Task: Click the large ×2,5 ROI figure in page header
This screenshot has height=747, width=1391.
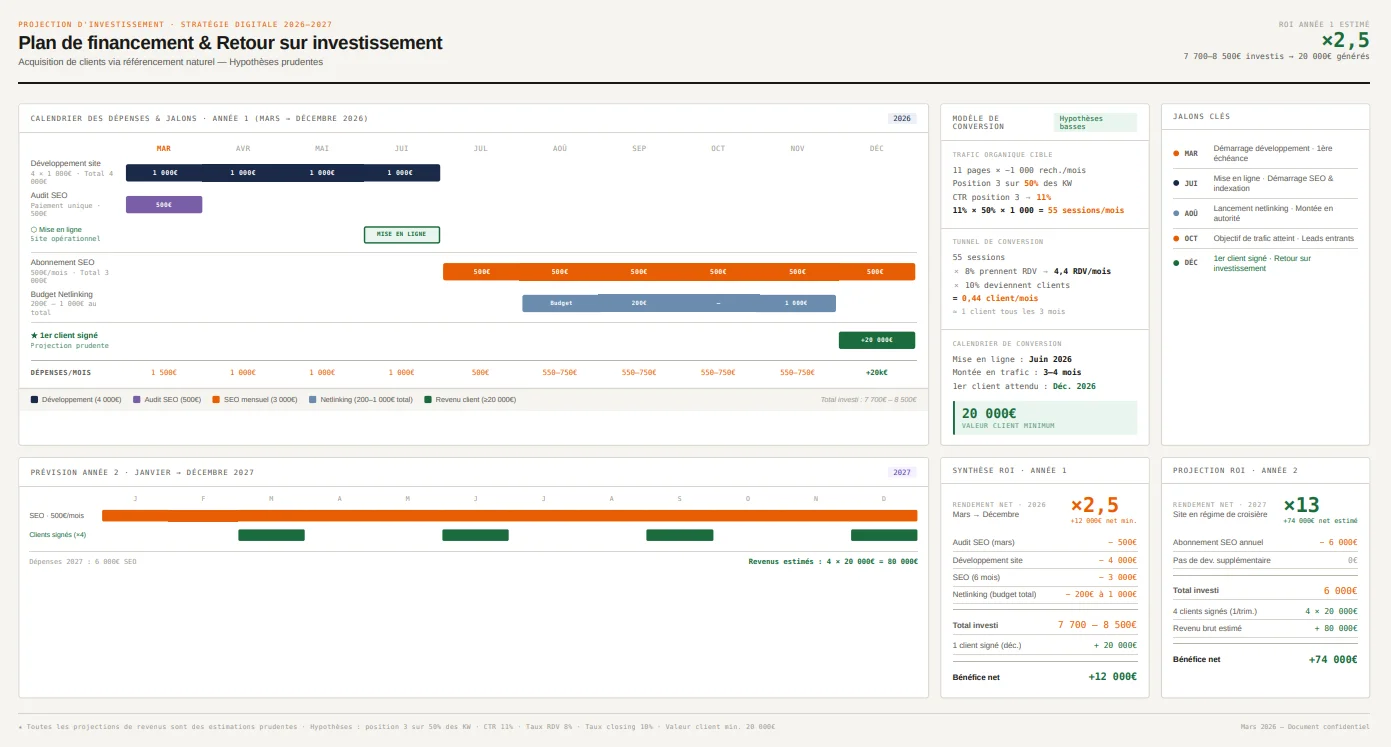Action: tap(1345, 40)
